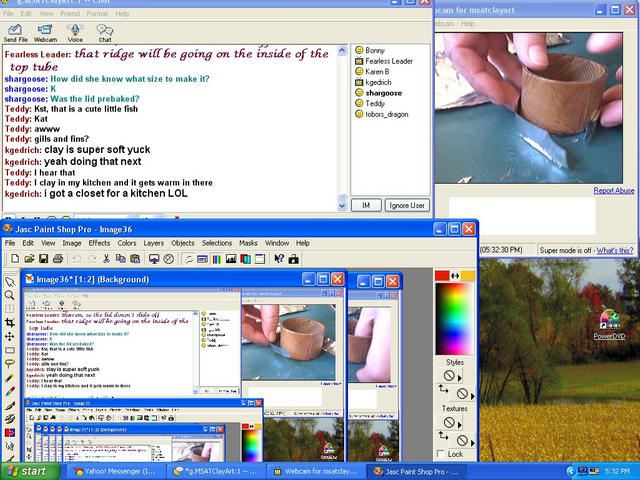Click the IM button
This screenshot has width=640, height=480.
point(366,205)
